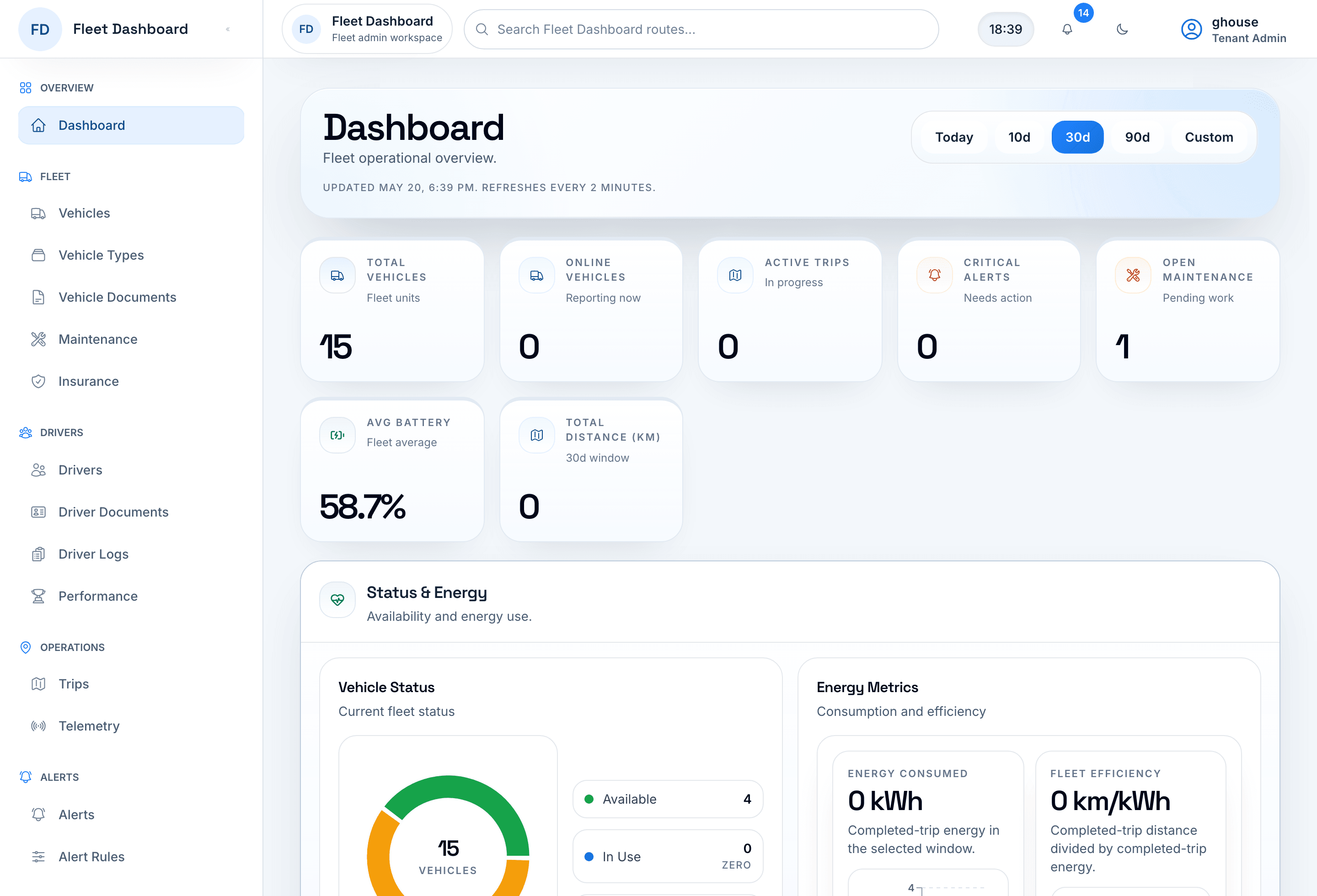The width and height of the screenshot is (1317, 896).
Task: Click the OPERATIONS section header
Action: pos(73,647)
